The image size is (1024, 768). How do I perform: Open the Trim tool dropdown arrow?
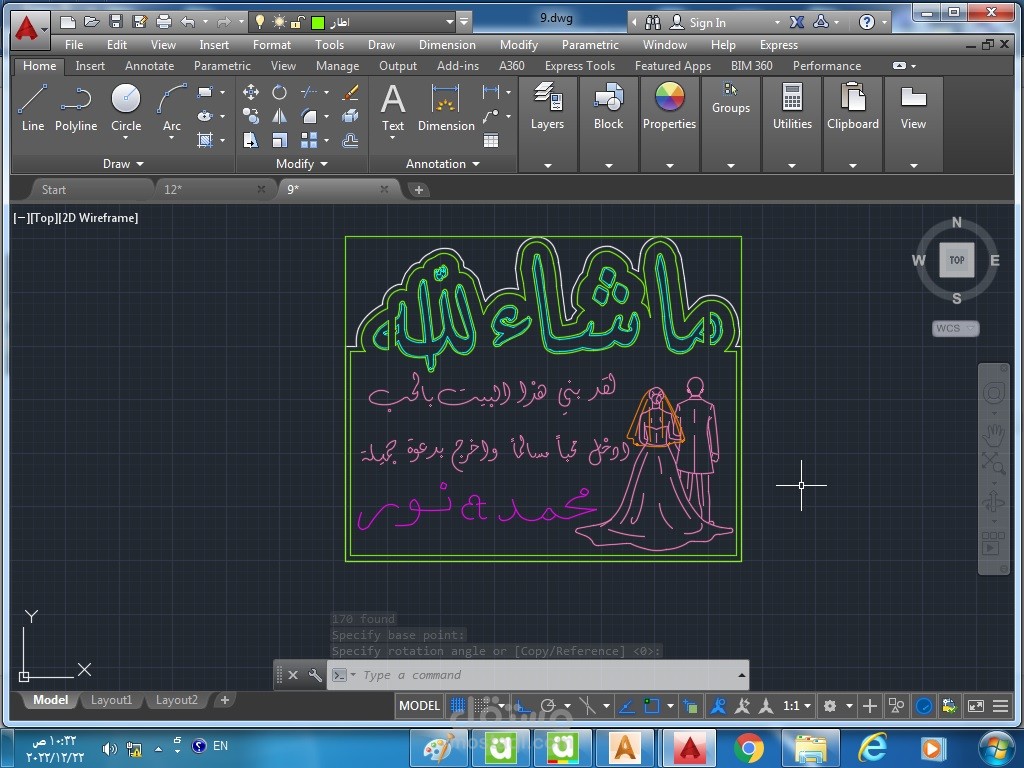pyautogui.click(x=327, y=92)
